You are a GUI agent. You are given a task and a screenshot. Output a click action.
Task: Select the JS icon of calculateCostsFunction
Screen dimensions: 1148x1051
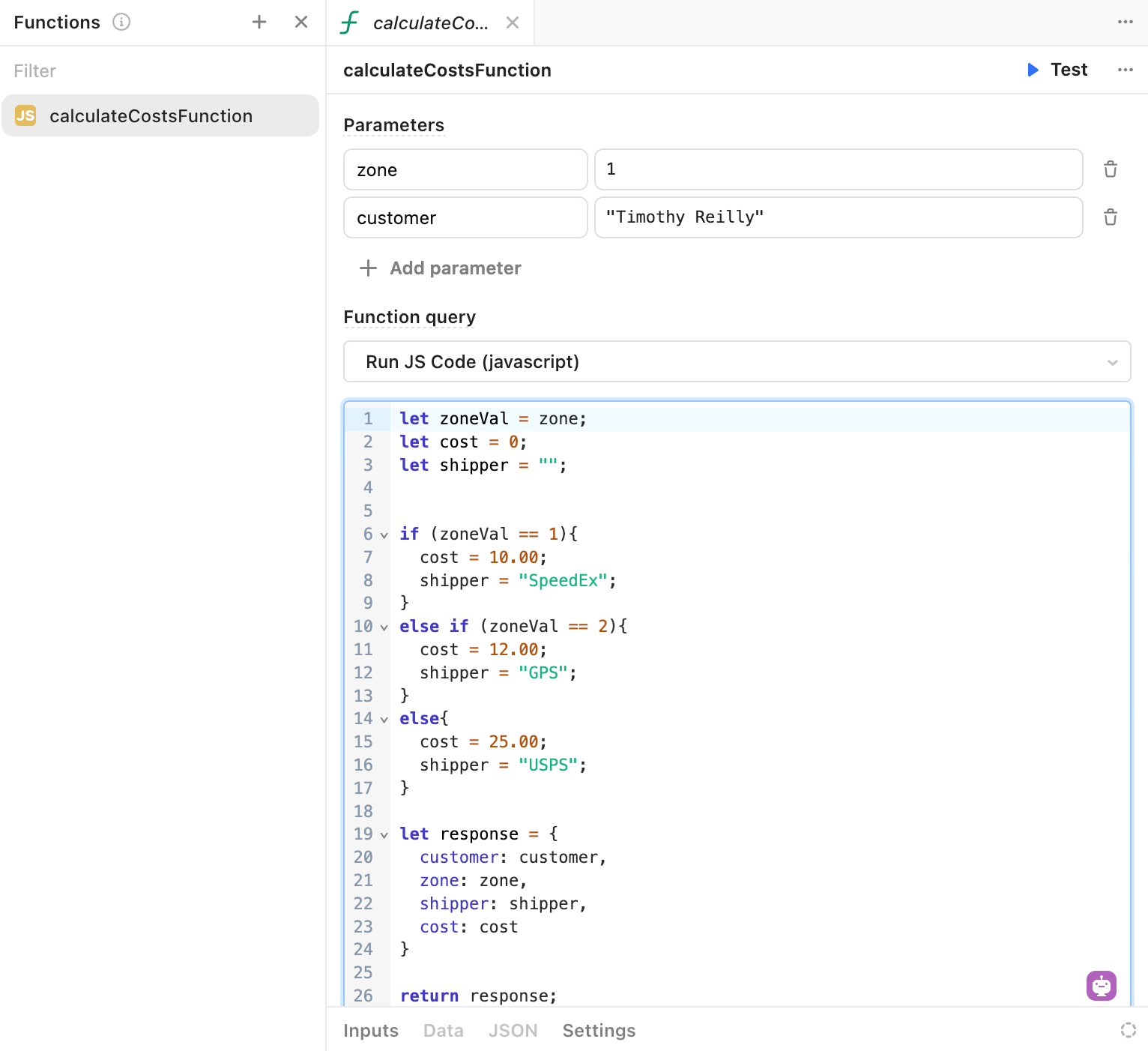(x=25, y=115)
